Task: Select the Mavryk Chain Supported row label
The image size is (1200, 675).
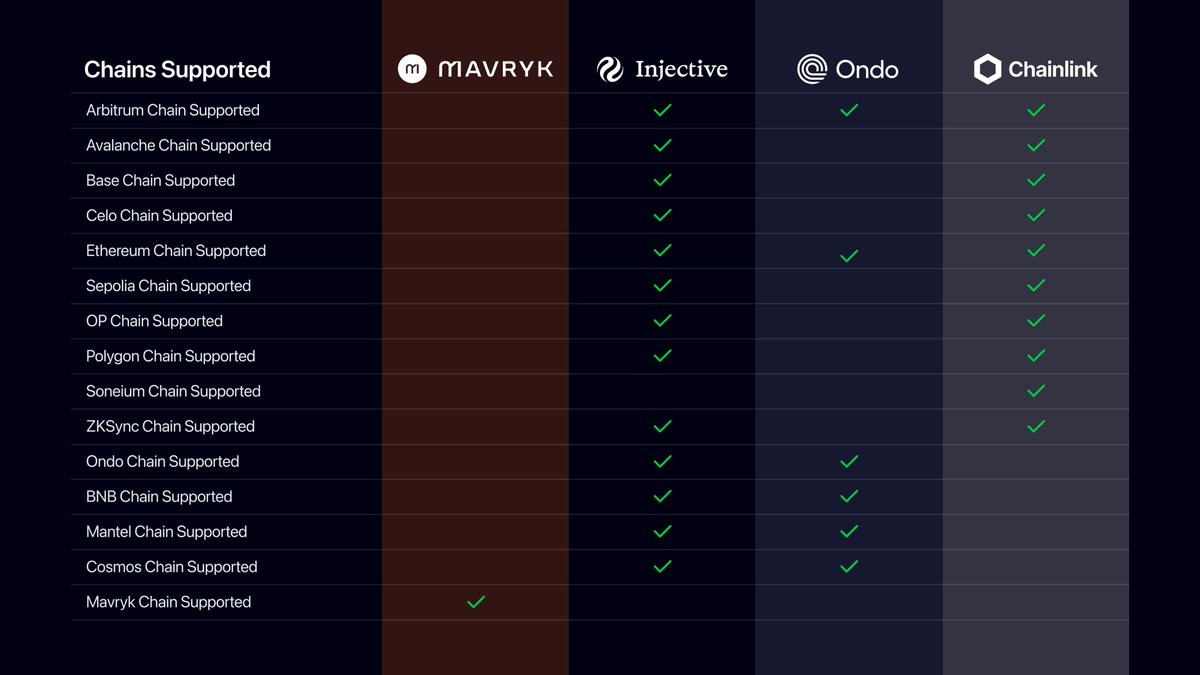Action: (169, 602)
